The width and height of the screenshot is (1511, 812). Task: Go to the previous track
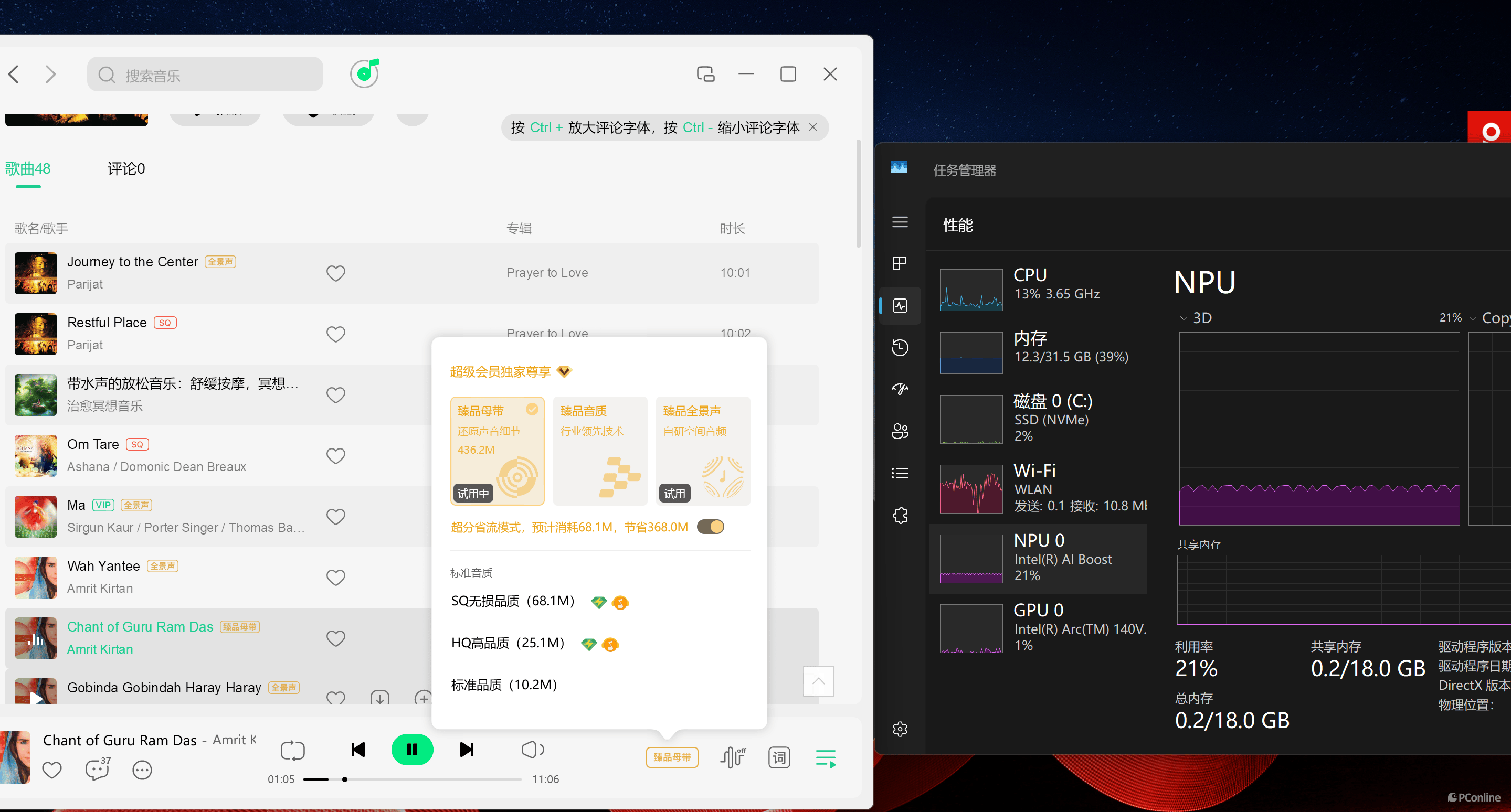click(x=358, y=749)
